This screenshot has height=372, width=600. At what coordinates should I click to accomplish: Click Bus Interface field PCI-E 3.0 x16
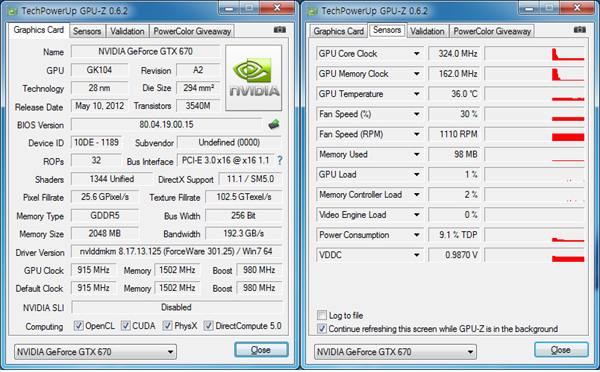point(225,160)
